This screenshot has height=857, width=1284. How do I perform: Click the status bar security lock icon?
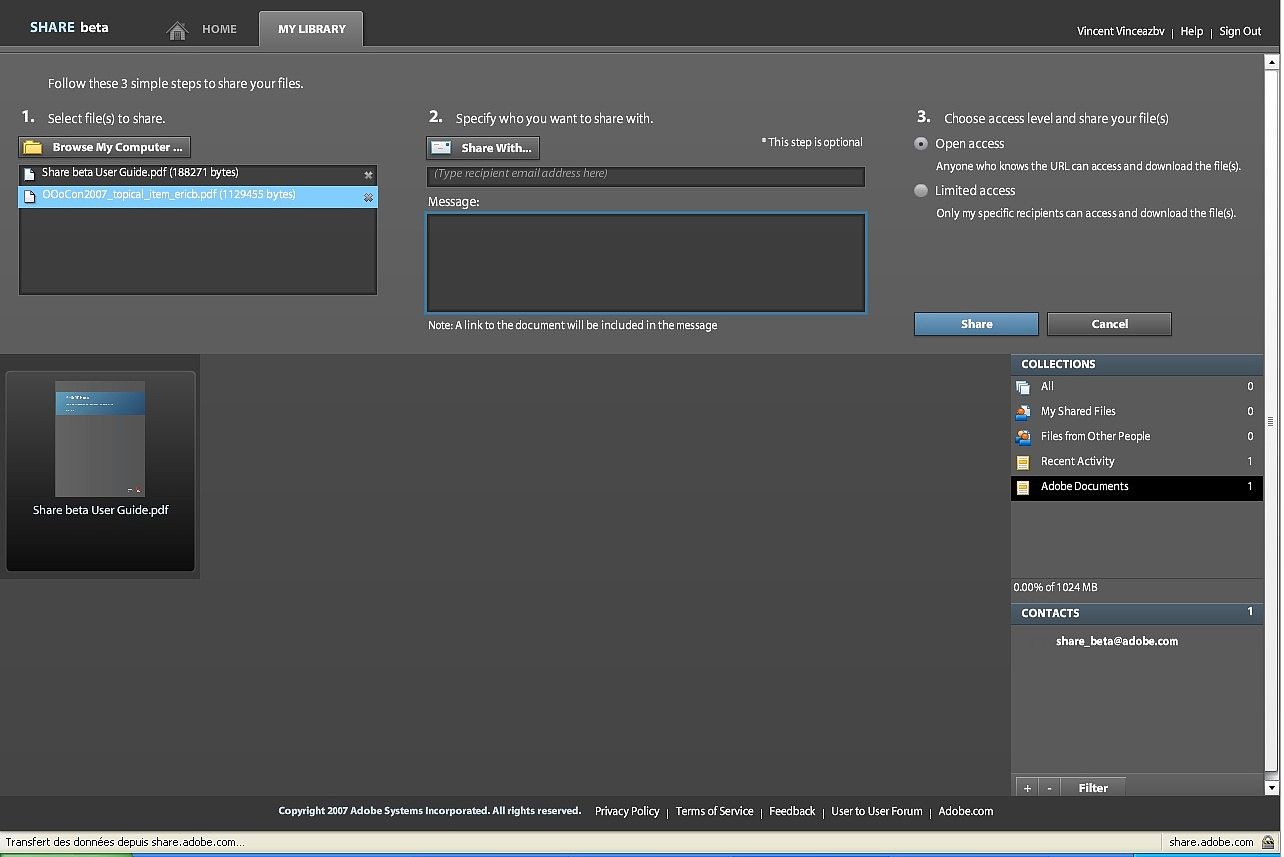coord(1267,842)
